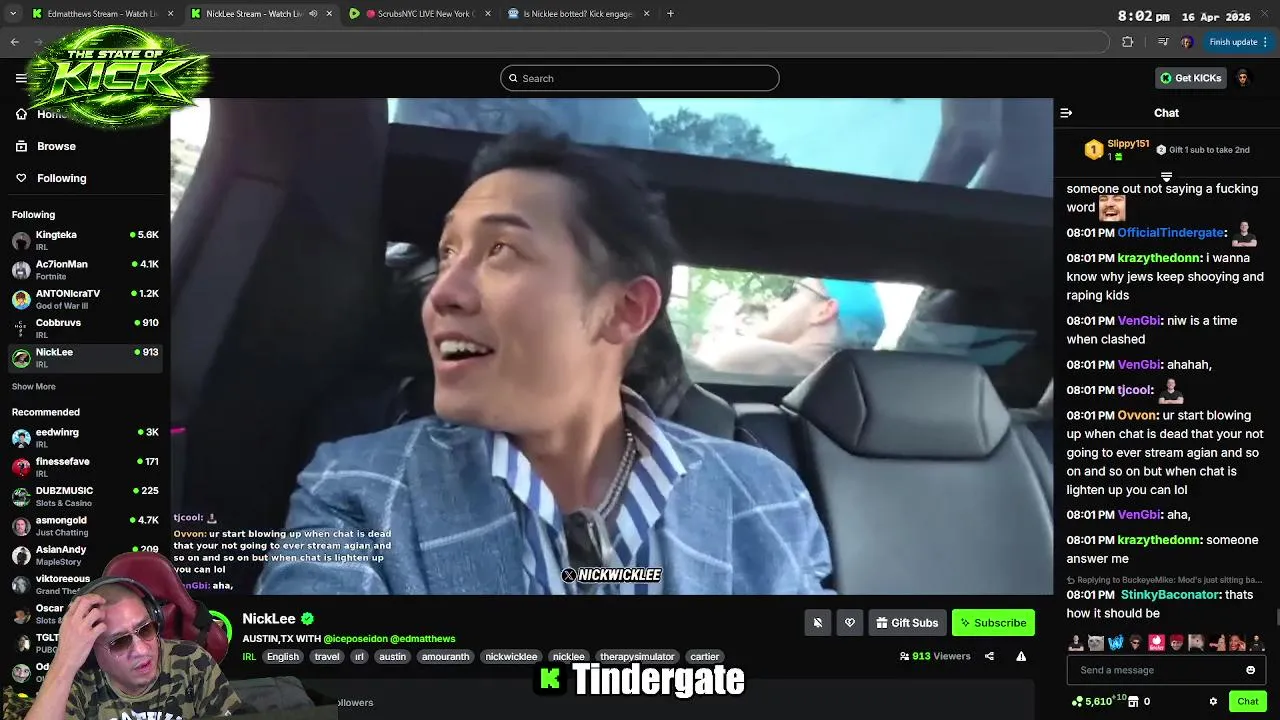
Task: Report stream via warning triangle icon
Action: pos(1021,656)
